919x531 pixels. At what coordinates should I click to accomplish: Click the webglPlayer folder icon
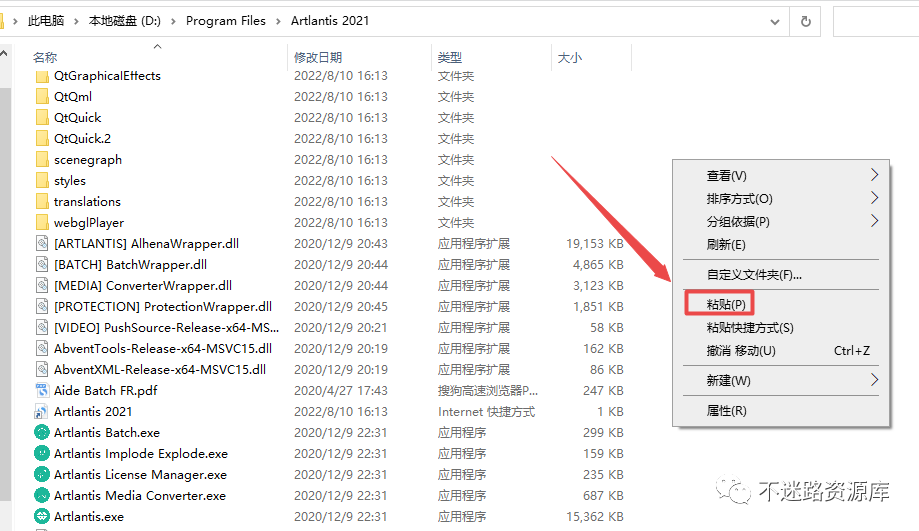click(x=42, y=223)
